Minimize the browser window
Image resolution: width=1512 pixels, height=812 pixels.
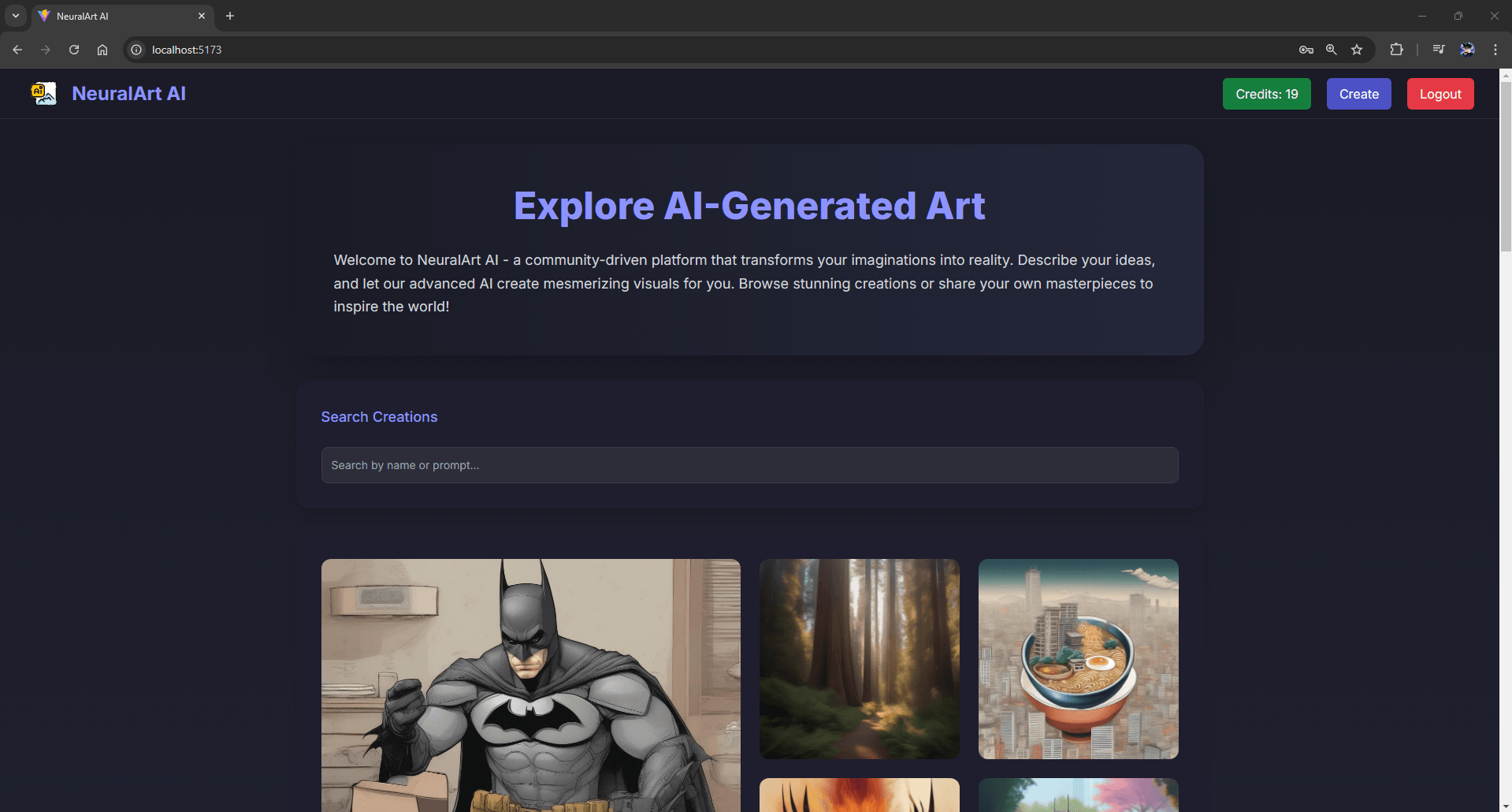(x=1422, y=16)
